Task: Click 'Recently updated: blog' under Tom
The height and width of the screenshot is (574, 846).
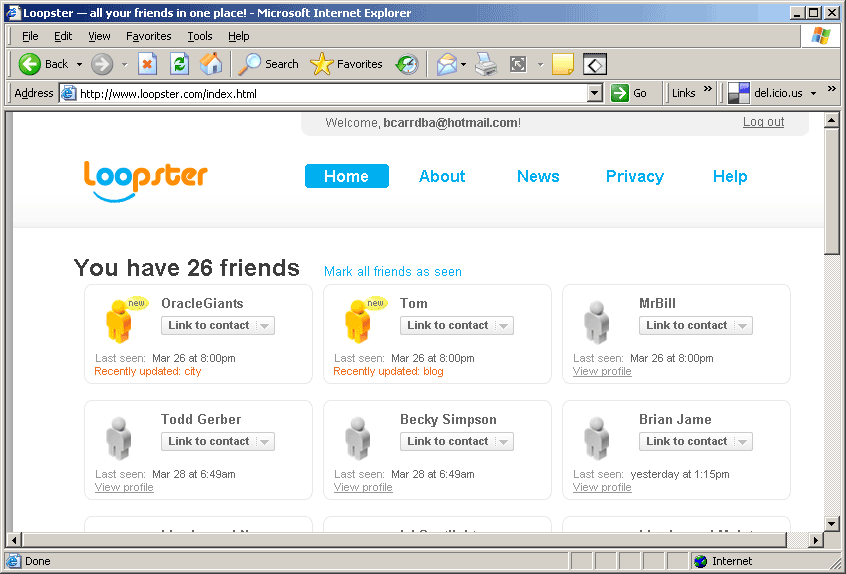Action: click(x=388, y=371)
